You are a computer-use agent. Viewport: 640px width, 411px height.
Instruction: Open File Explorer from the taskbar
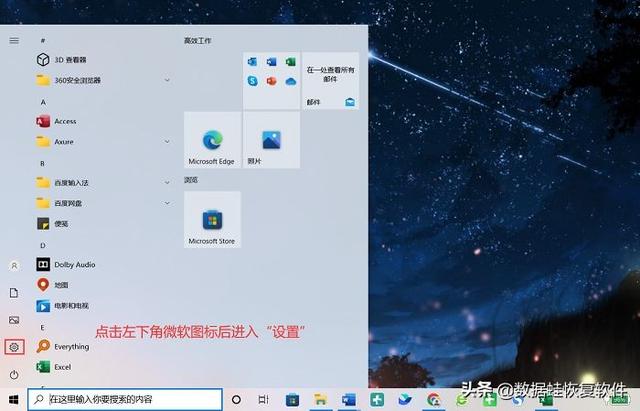point(320,400)
